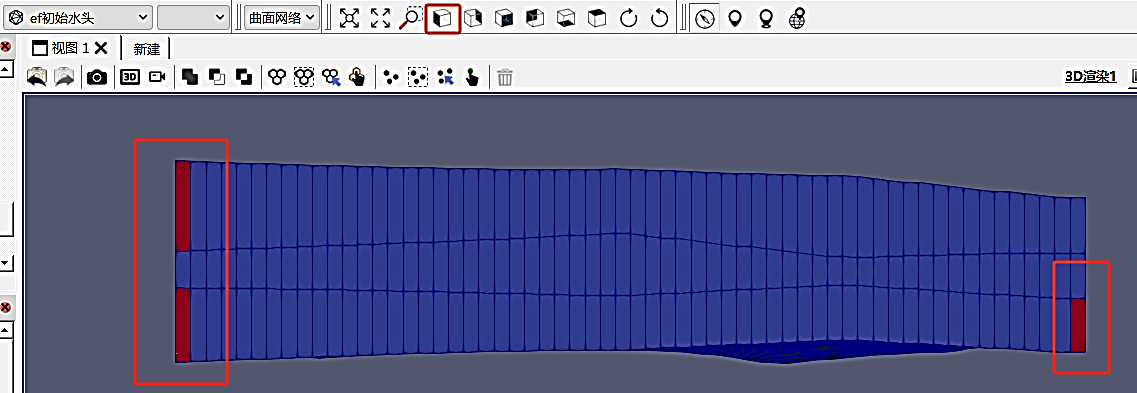Image resolution: width=1137 pixels, height=393 pixels.
Task: Select the globe with location pin icon
Action: pyautogui.click(x=797, y=18)
